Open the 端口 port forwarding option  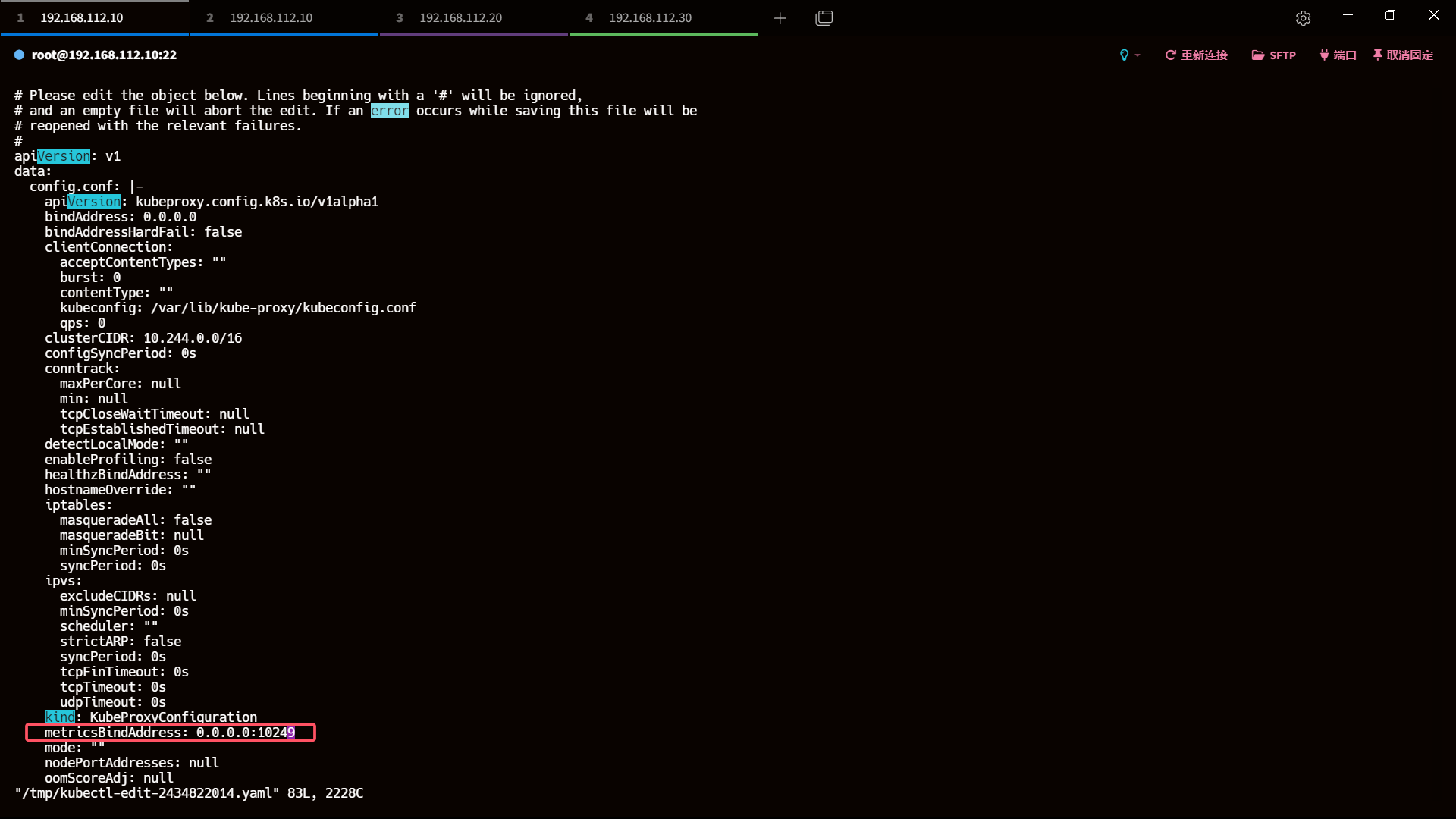coord(1338,55)
